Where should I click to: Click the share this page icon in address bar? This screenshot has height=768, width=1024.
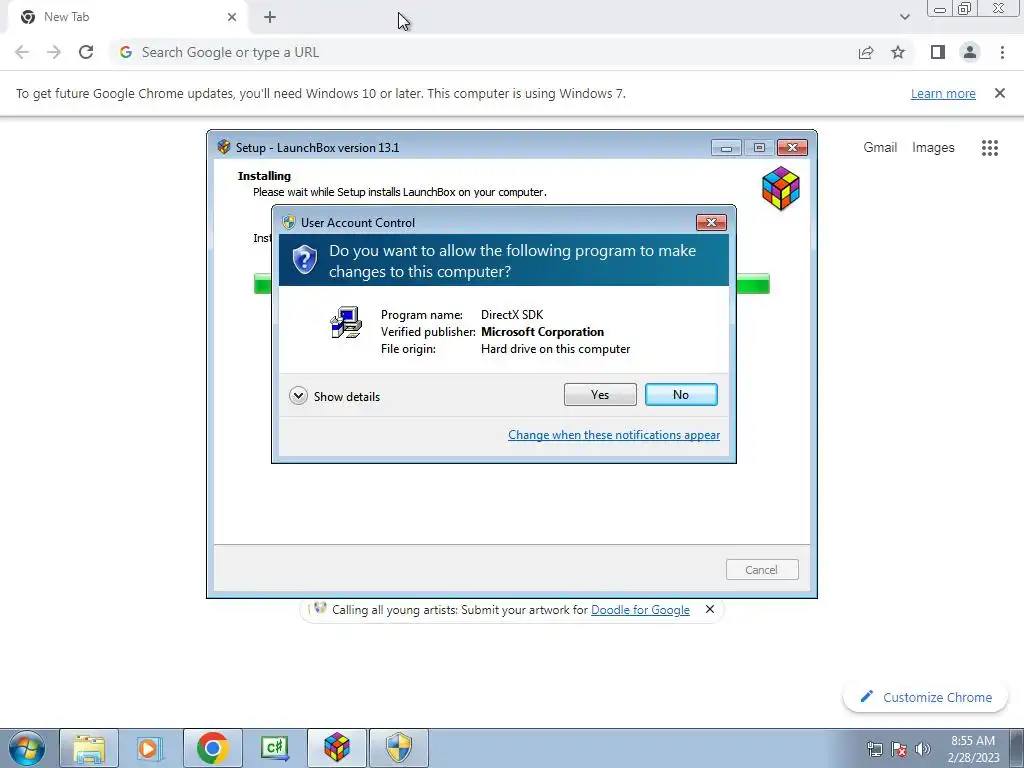(x=866, y=52)
